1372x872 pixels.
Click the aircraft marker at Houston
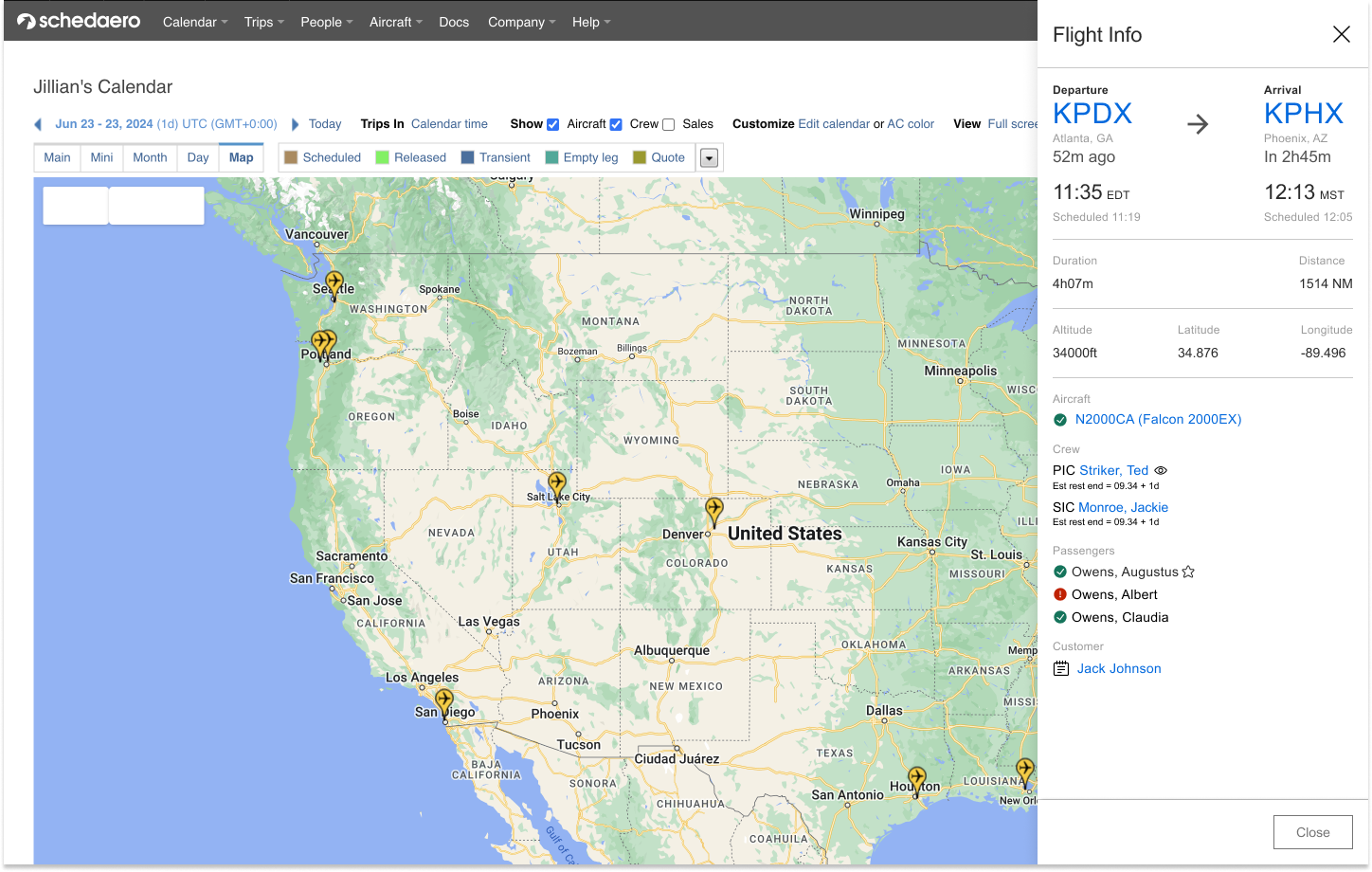point(916,779)
